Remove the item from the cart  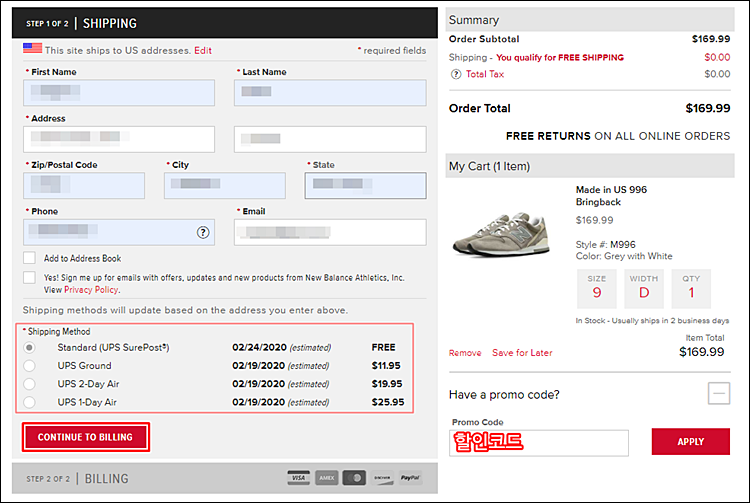click(x=465, y=353)
